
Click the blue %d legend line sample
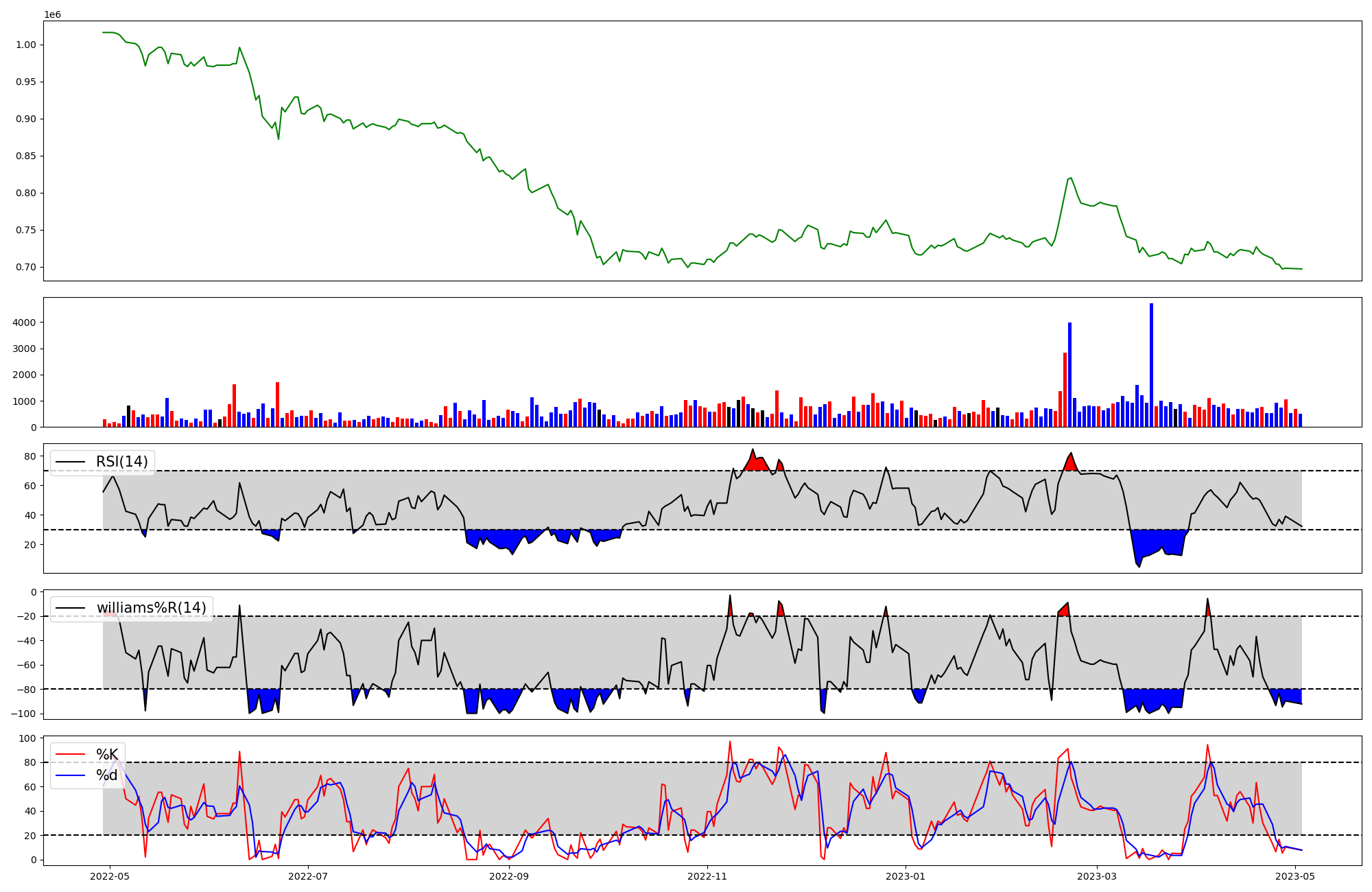click(x=70, y=775)
